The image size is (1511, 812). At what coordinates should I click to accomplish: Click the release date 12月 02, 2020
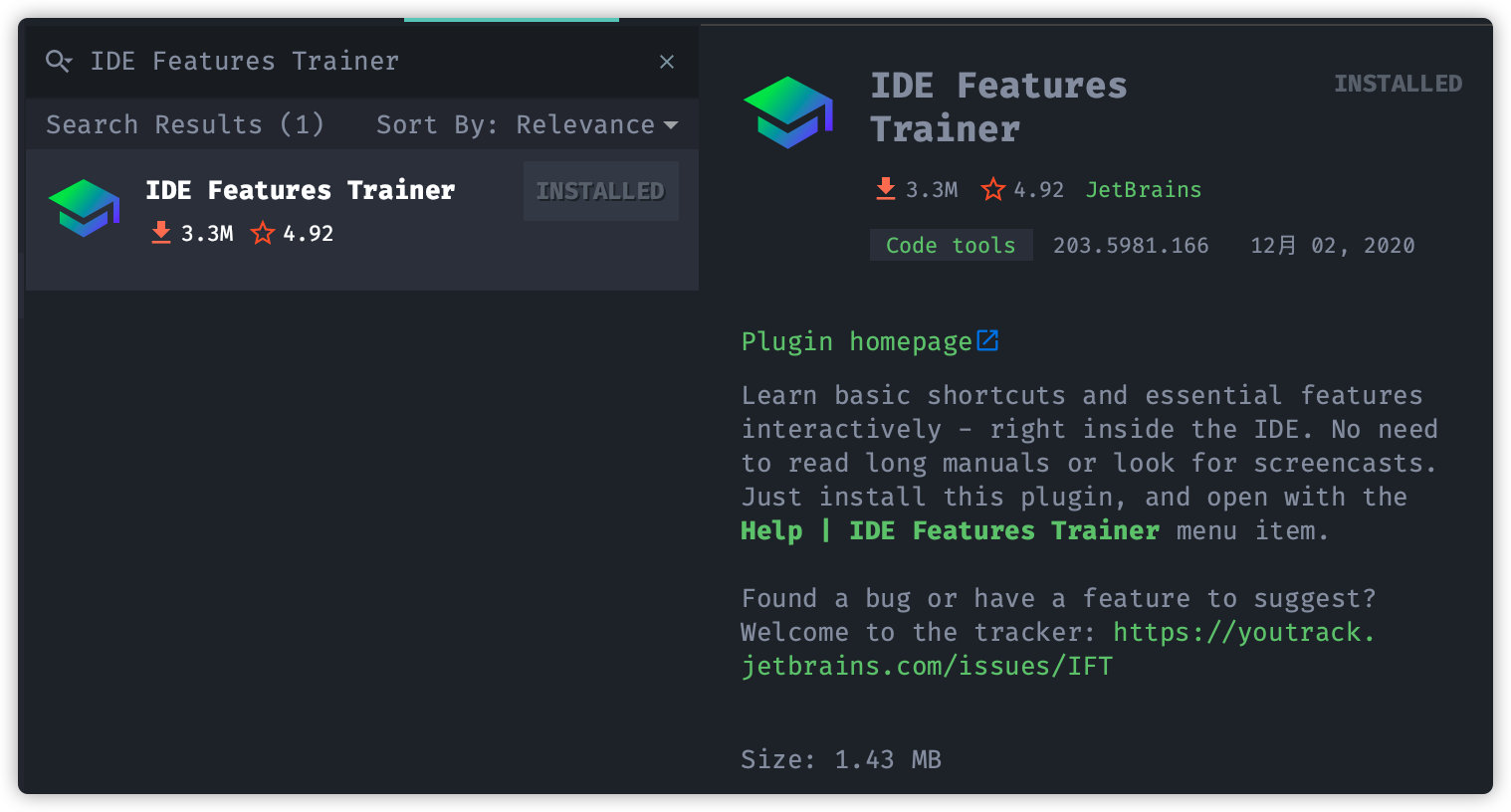(1333, 245)
